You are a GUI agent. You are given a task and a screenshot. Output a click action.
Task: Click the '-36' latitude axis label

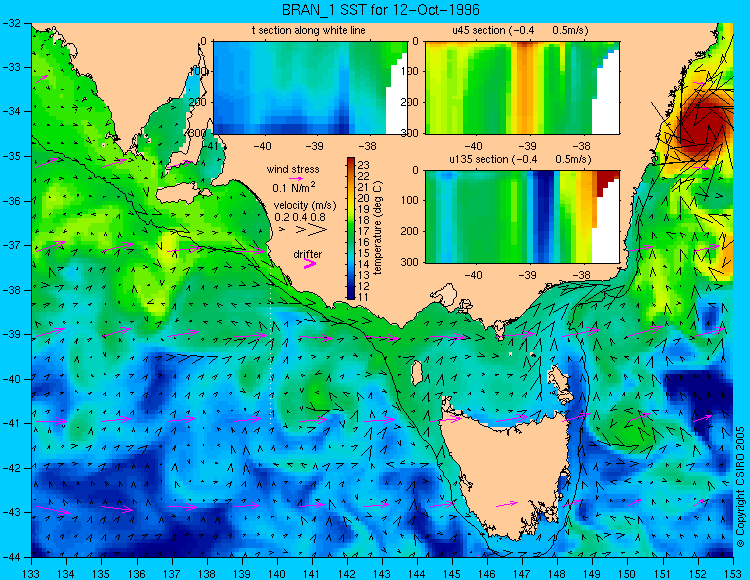[11, 201]
